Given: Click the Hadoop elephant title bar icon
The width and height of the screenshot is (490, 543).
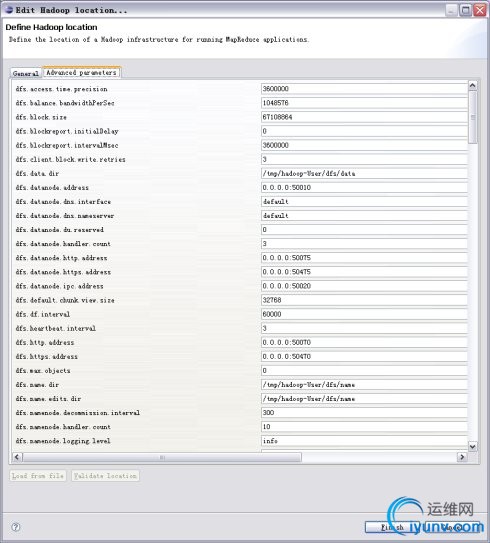Looking at the screenshot, I should coord(9,10).
